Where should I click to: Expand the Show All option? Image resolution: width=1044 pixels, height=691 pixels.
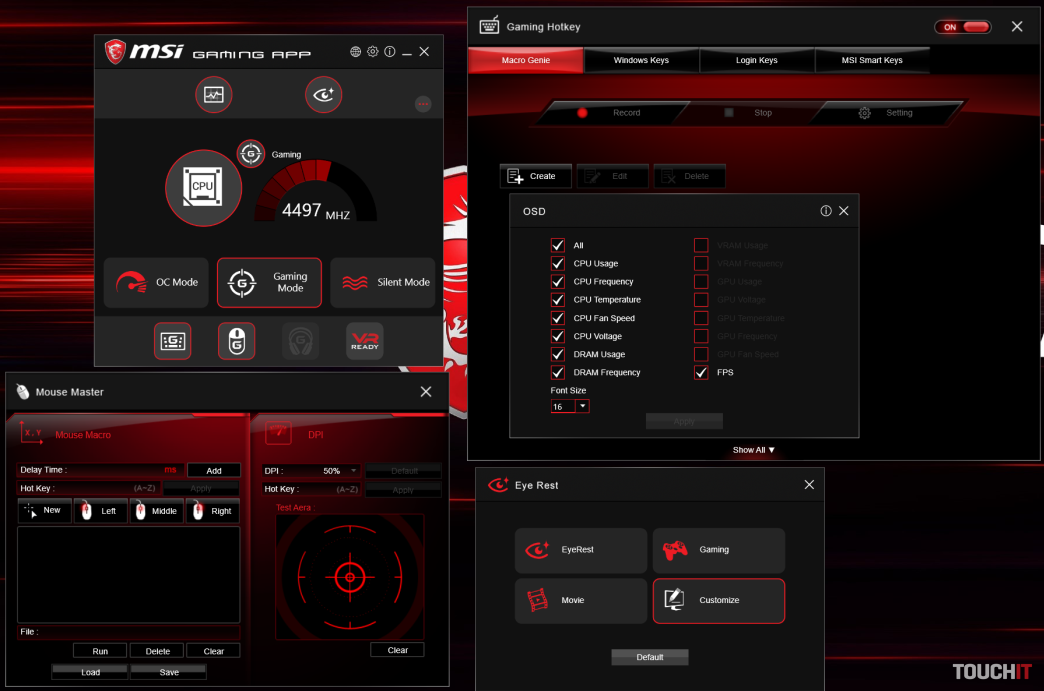pyautogui.click(x=753, y=450)
